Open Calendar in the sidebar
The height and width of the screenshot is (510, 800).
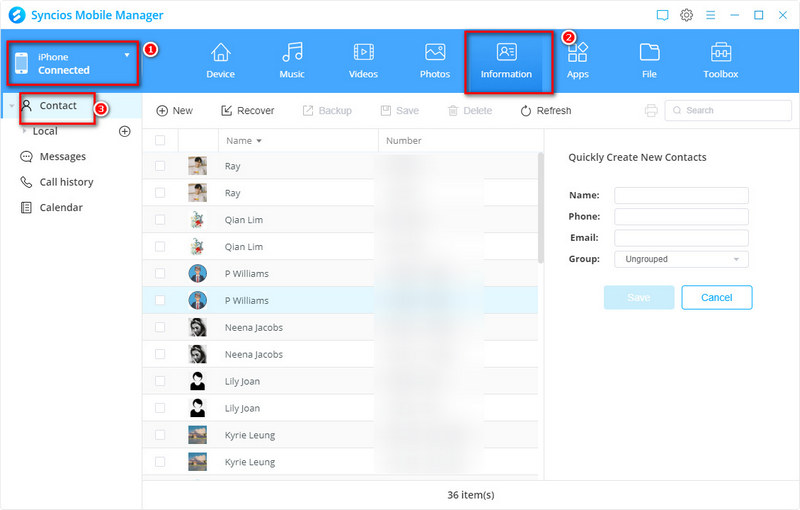pyautogui.click(x=51, y=208)
